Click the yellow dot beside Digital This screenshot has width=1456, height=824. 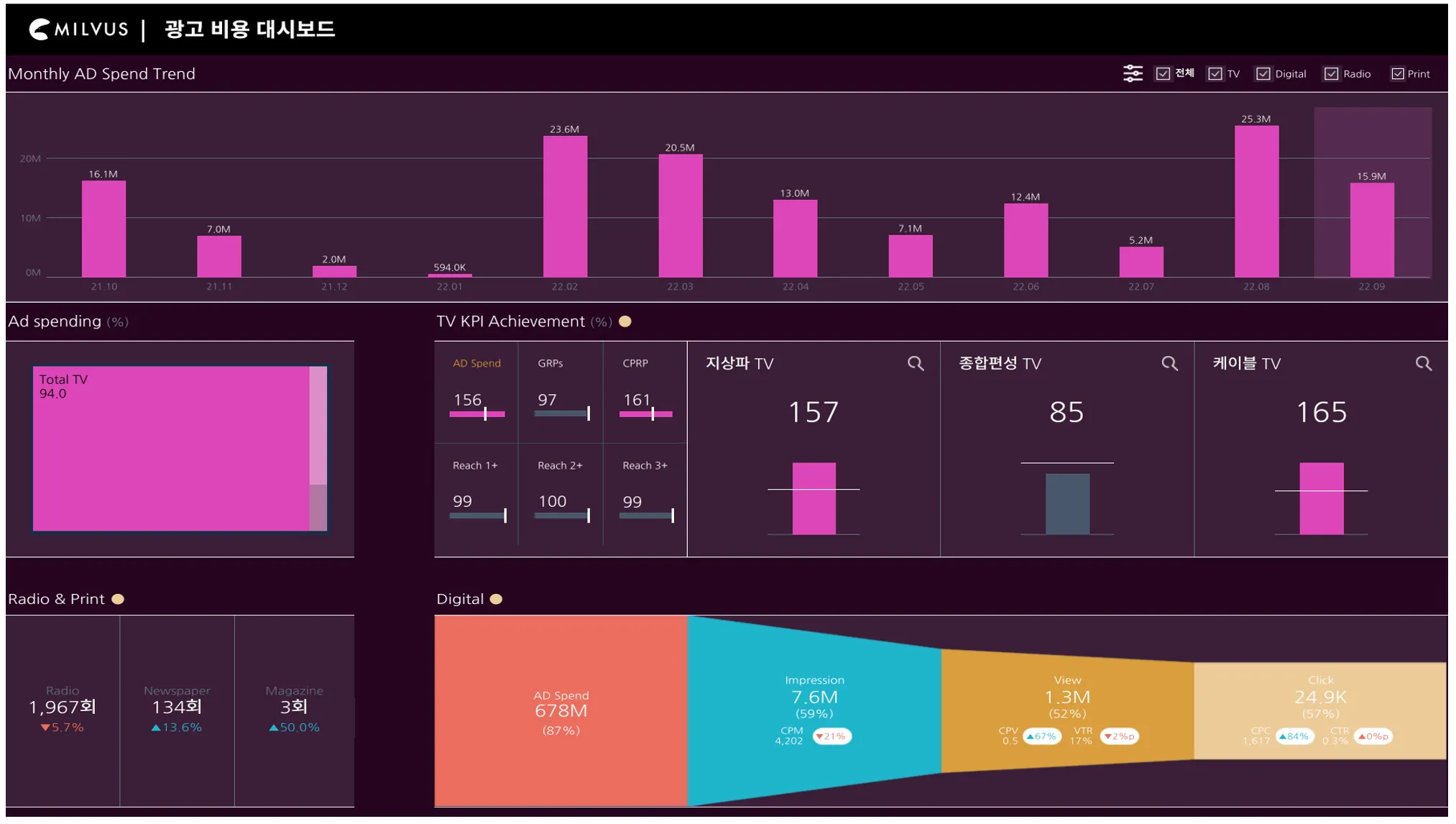[496, 599]
